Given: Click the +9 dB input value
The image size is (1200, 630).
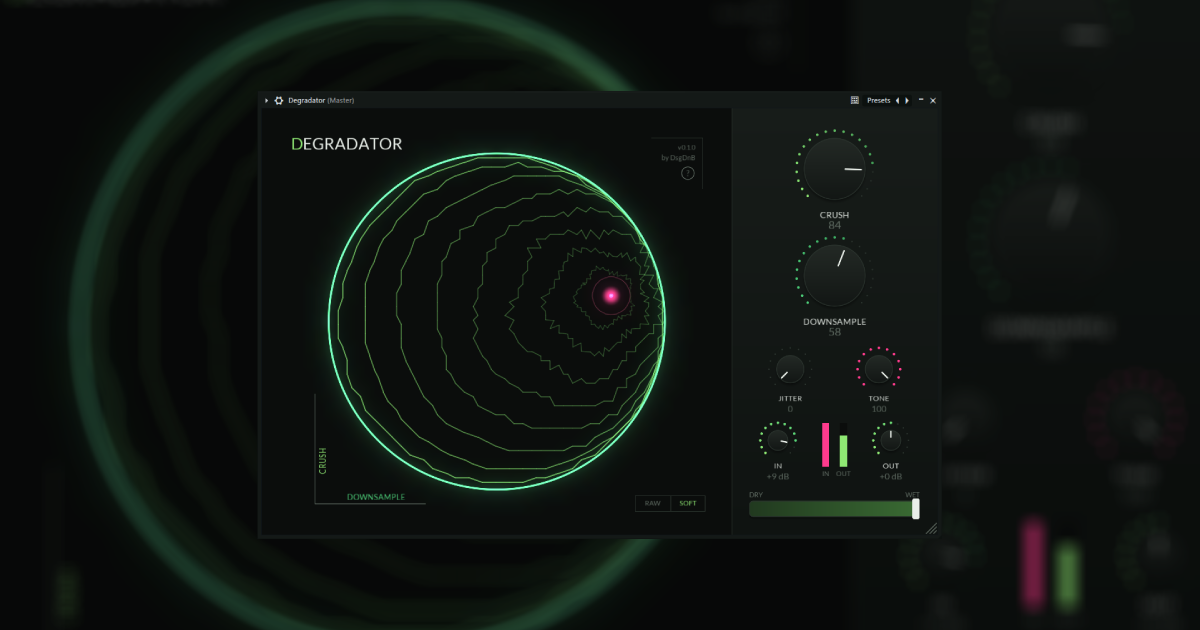Looking at the screenshot, I should pyautogui.click(x=778, y=476).
